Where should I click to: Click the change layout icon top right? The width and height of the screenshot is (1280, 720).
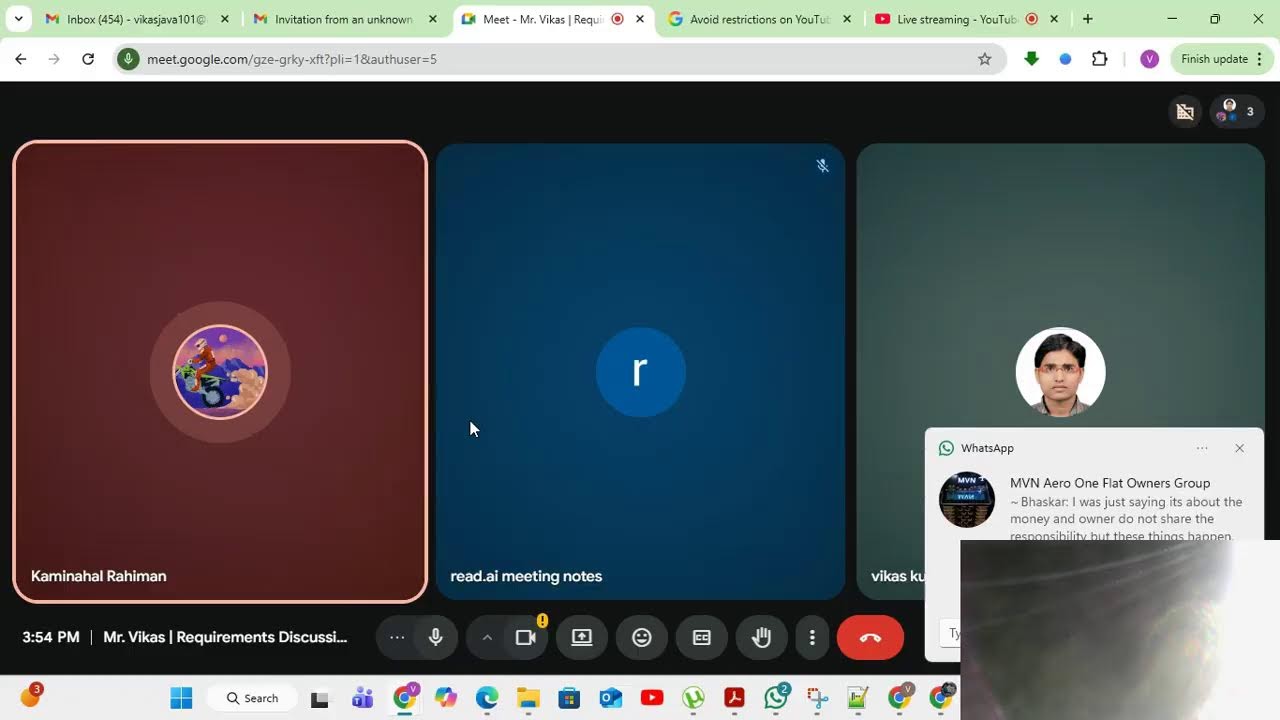click(x=1185, y=112)
